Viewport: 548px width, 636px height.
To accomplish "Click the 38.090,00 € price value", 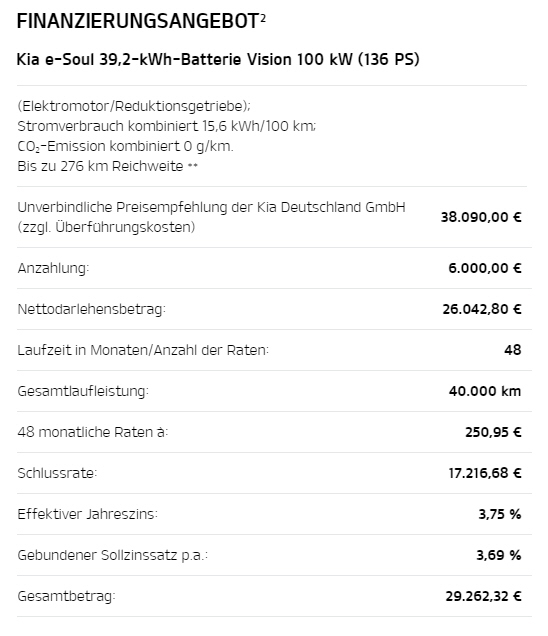I will 481,217.
